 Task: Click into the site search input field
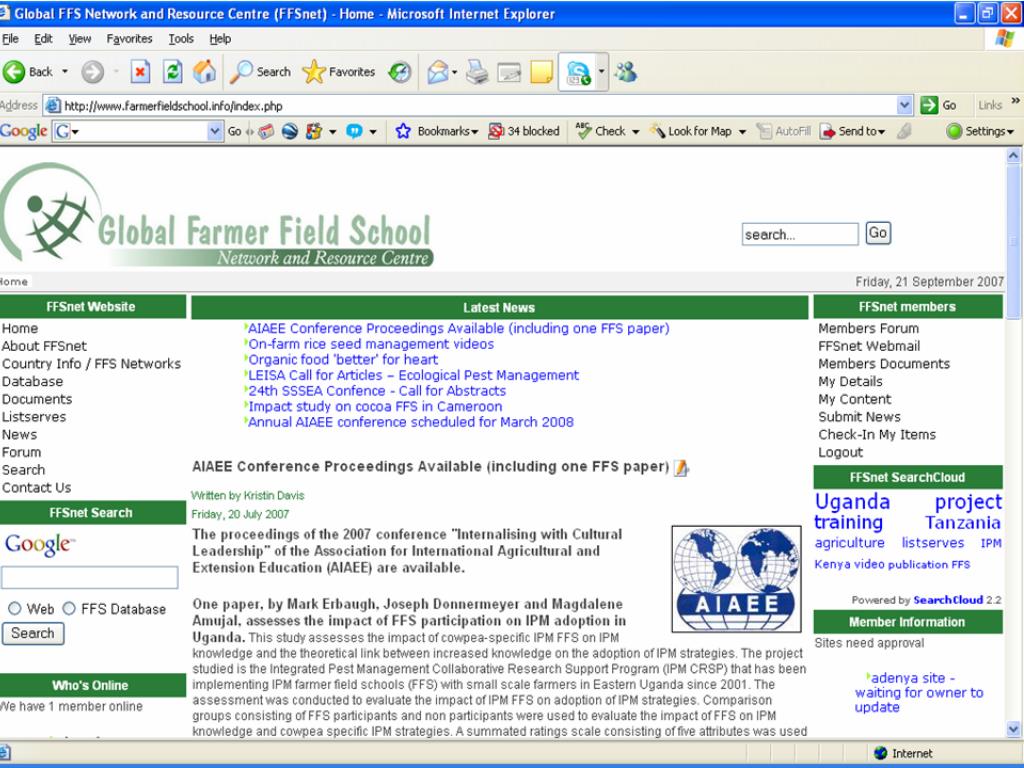coord(800,234)
